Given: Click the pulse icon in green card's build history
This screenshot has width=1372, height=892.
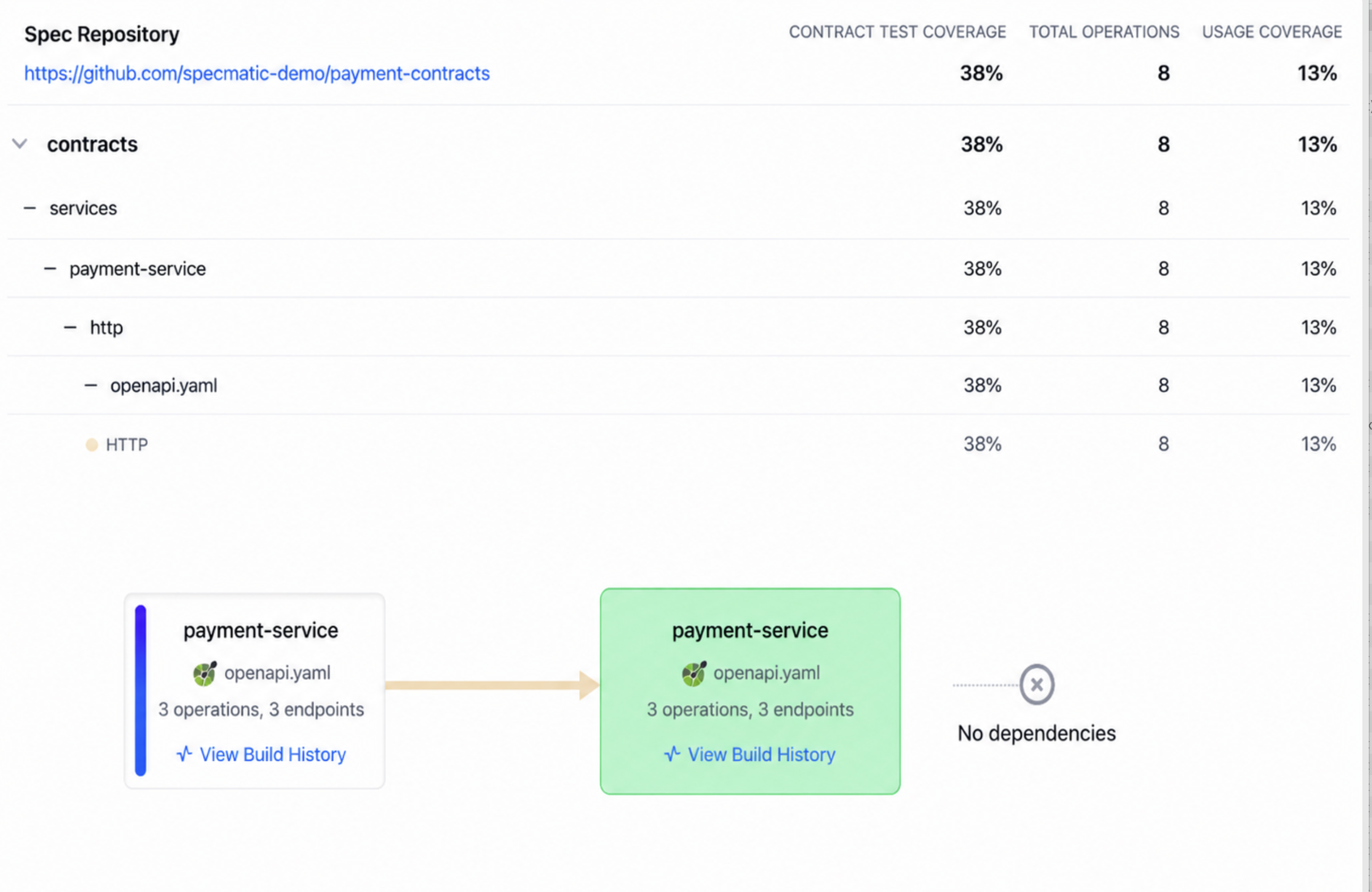Looking at the screenshot, I should tap(672, 754).
